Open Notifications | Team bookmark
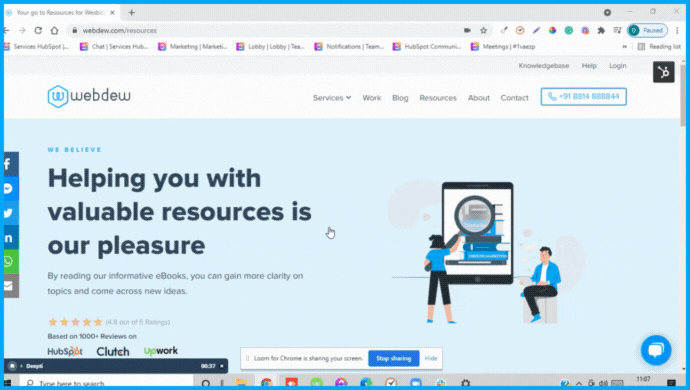 click(349, 47)
